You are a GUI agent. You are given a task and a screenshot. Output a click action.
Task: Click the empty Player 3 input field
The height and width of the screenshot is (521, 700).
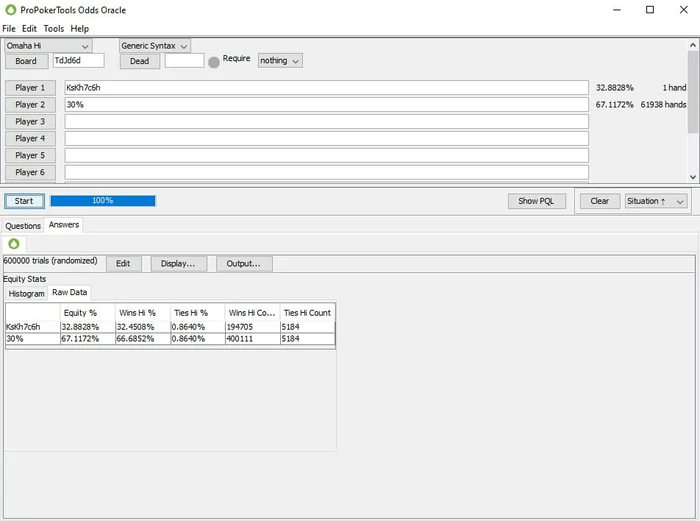coord(326,121)
